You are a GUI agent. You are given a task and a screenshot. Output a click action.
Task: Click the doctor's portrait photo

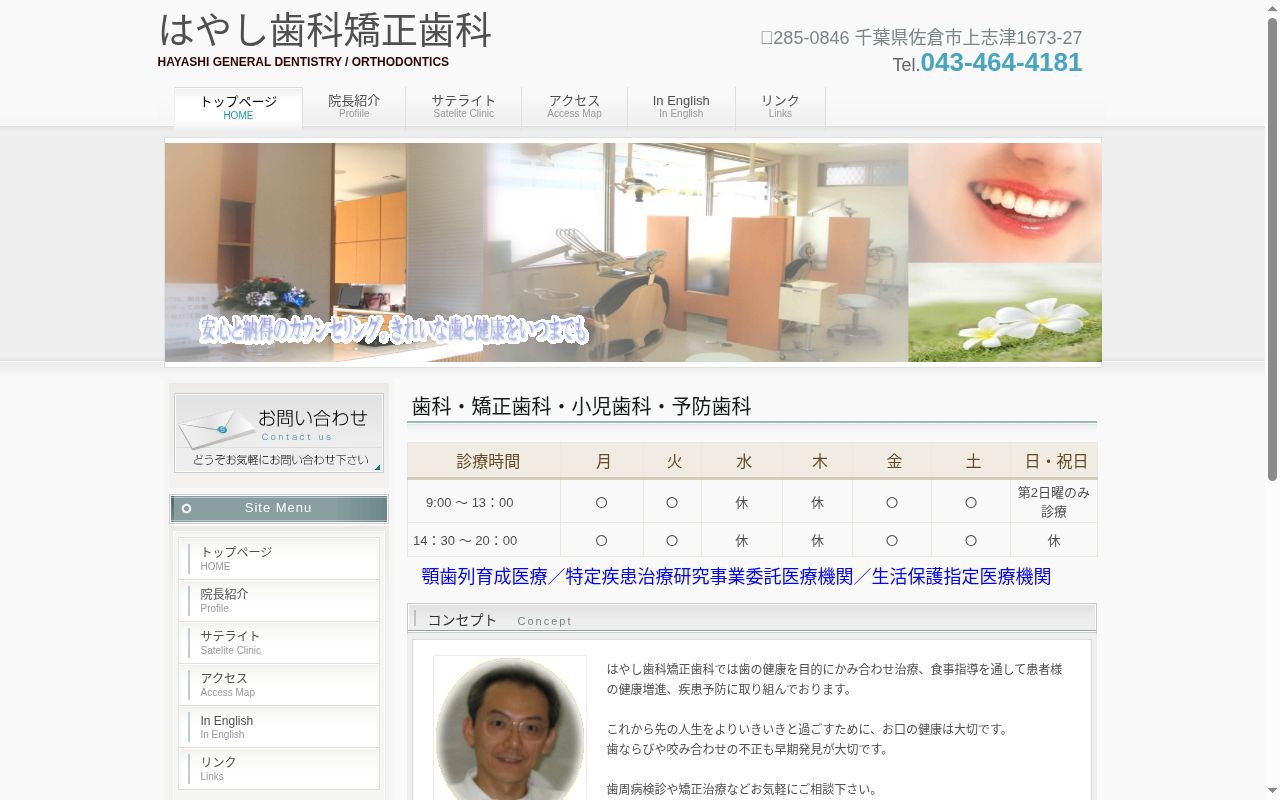[510, 728]
